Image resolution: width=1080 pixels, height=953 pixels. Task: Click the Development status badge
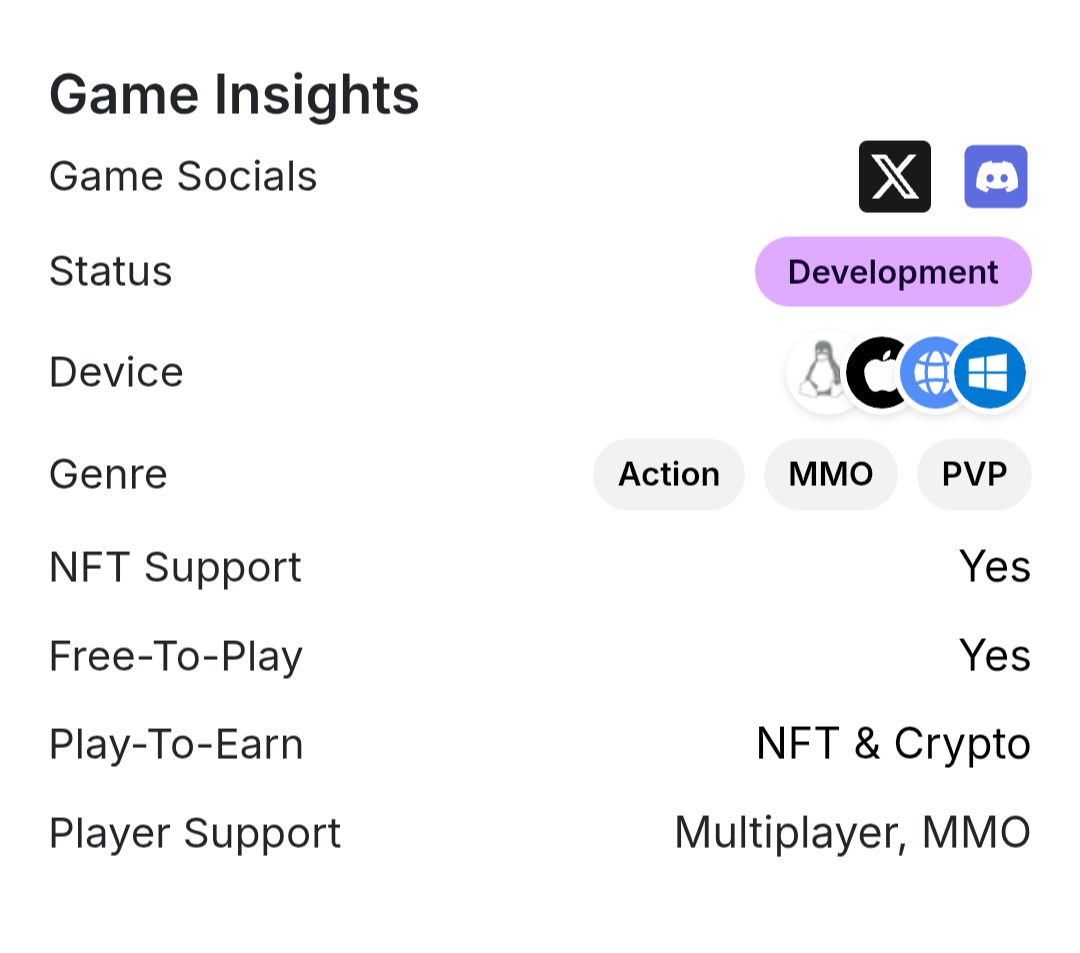coord(893,271)
